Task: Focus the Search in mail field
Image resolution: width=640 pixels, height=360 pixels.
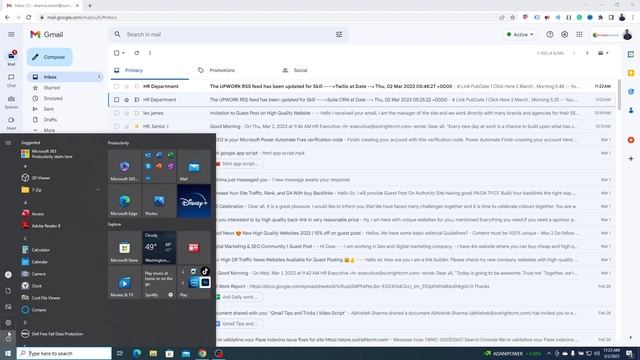Action: (229, 35)
